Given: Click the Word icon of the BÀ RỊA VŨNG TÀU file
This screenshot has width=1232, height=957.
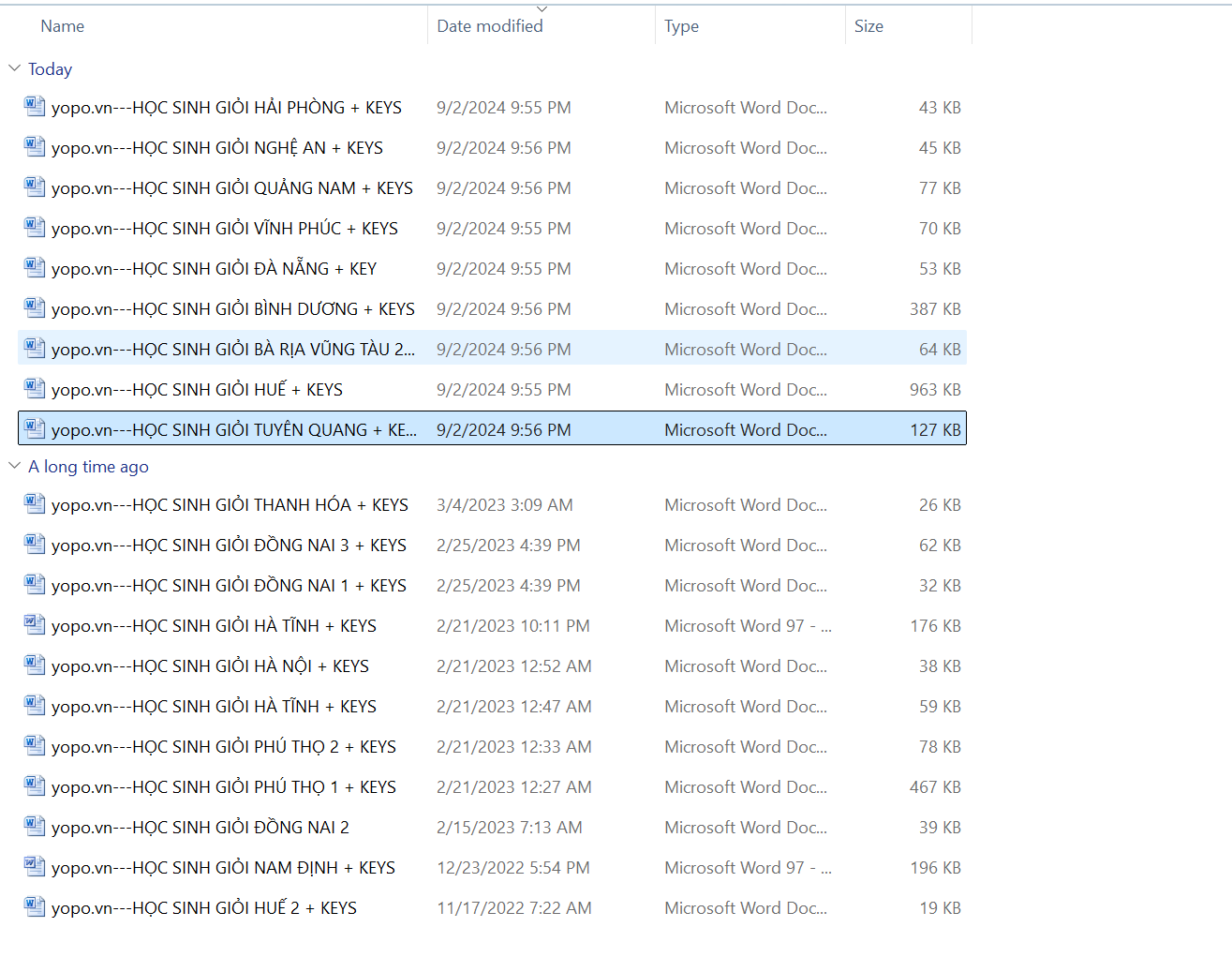Looking at the screenshot, I should (35, 348).
